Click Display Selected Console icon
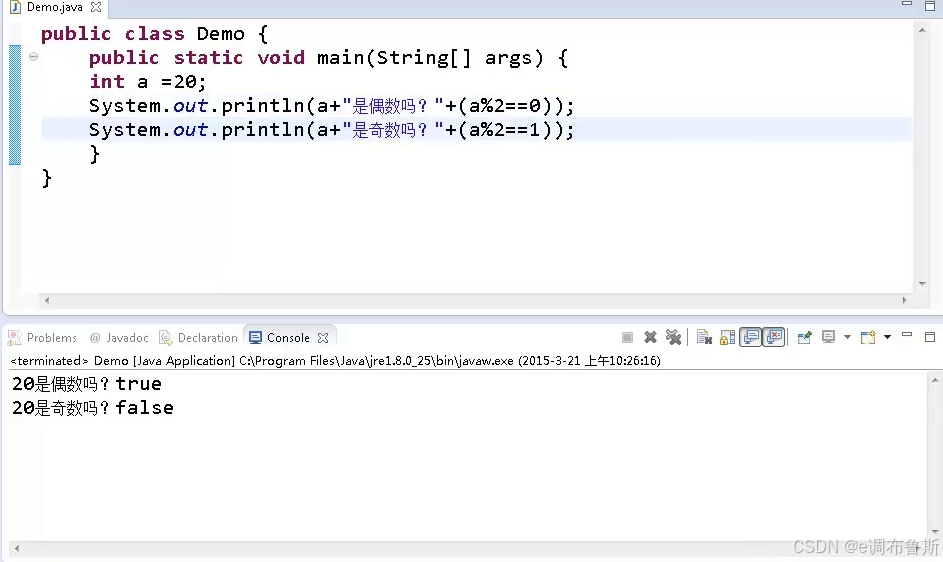 point(829,337)
